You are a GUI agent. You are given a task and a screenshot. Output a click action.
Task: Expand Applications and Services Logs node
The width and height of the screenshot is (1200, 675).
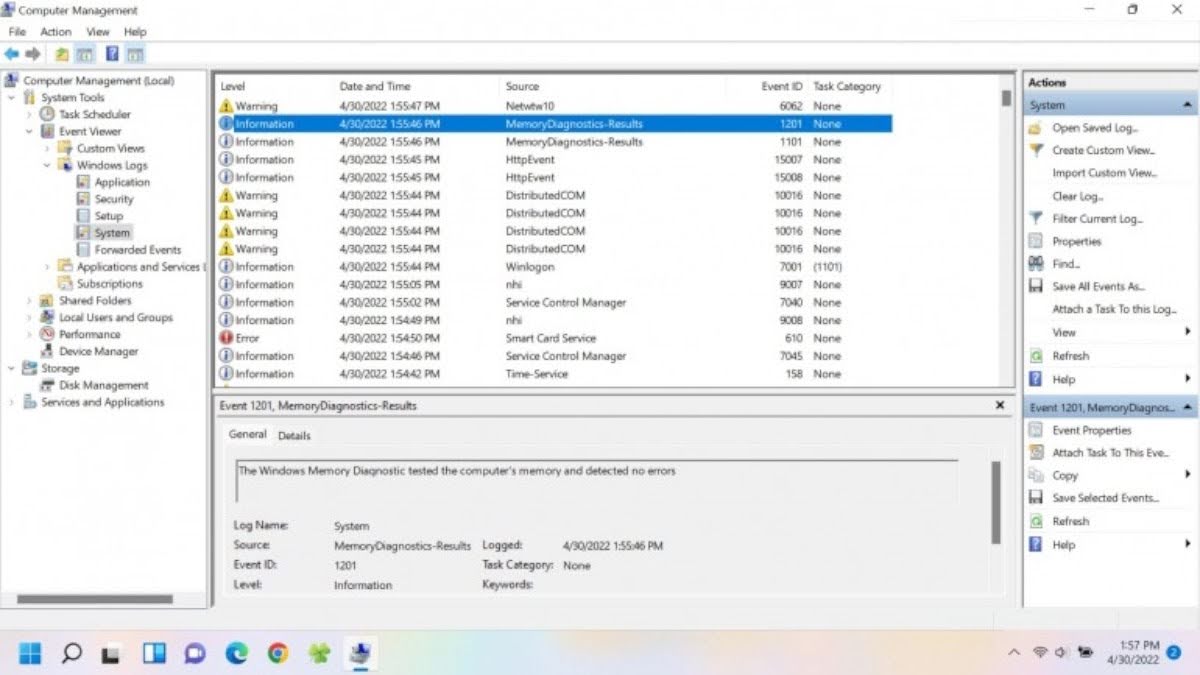[47, 267]
